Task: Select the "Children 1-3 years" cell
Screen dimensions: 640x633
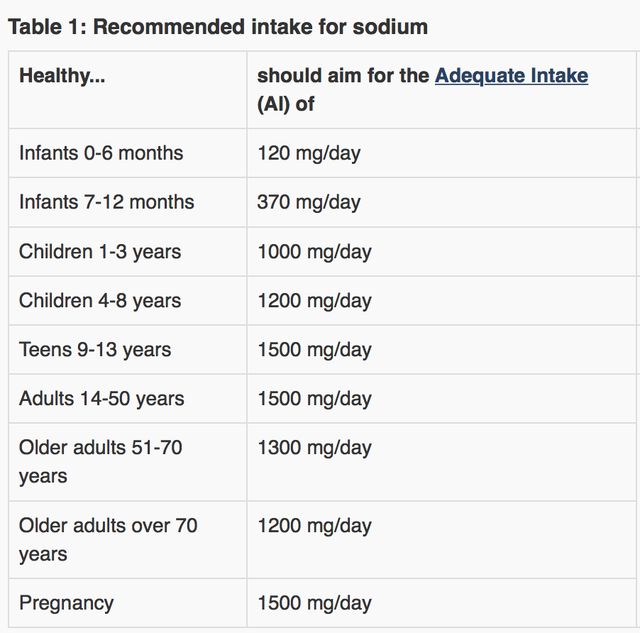Action: [100, 251]
